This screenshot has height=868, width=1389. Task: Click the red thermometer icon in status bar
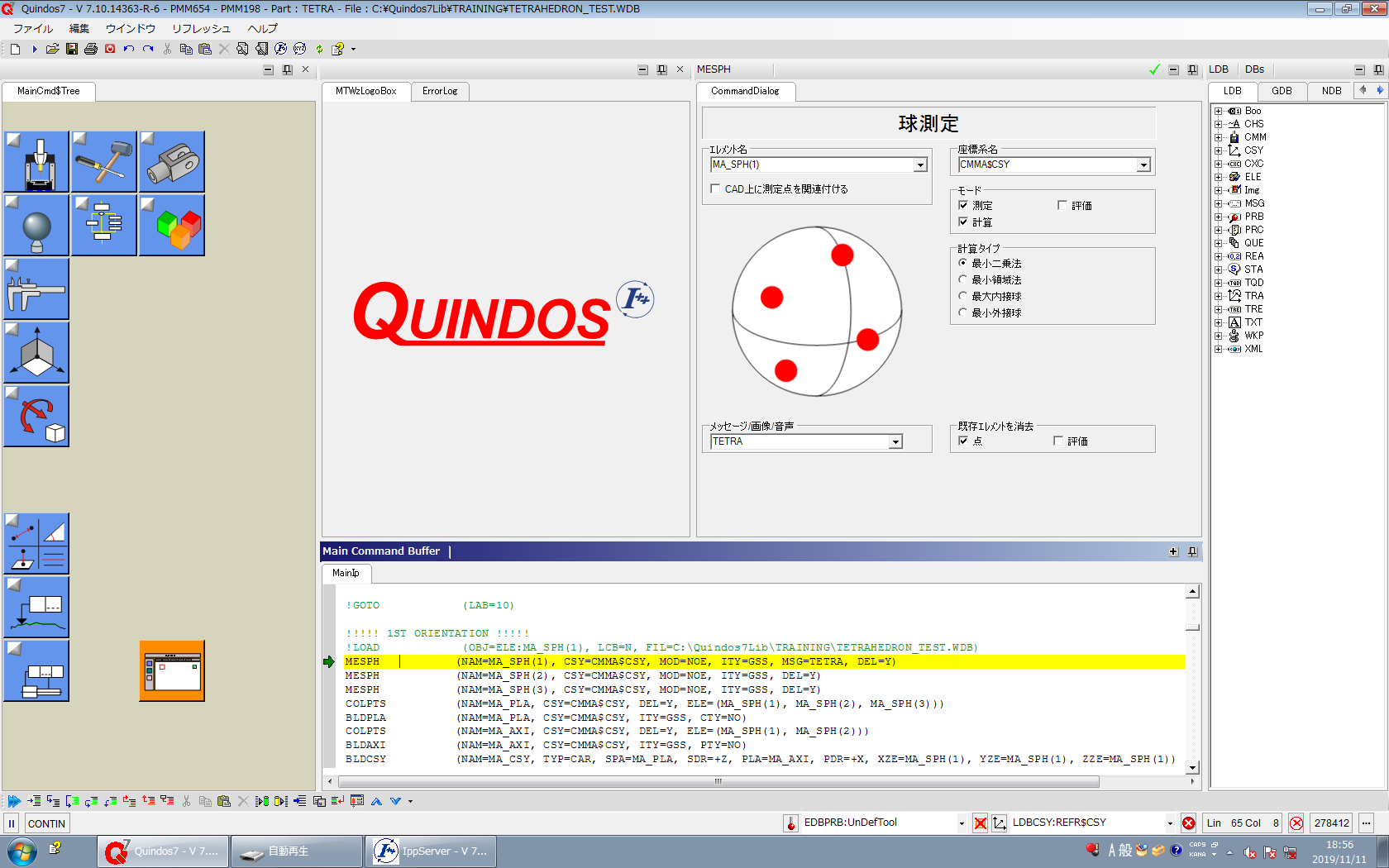[790, 823]
